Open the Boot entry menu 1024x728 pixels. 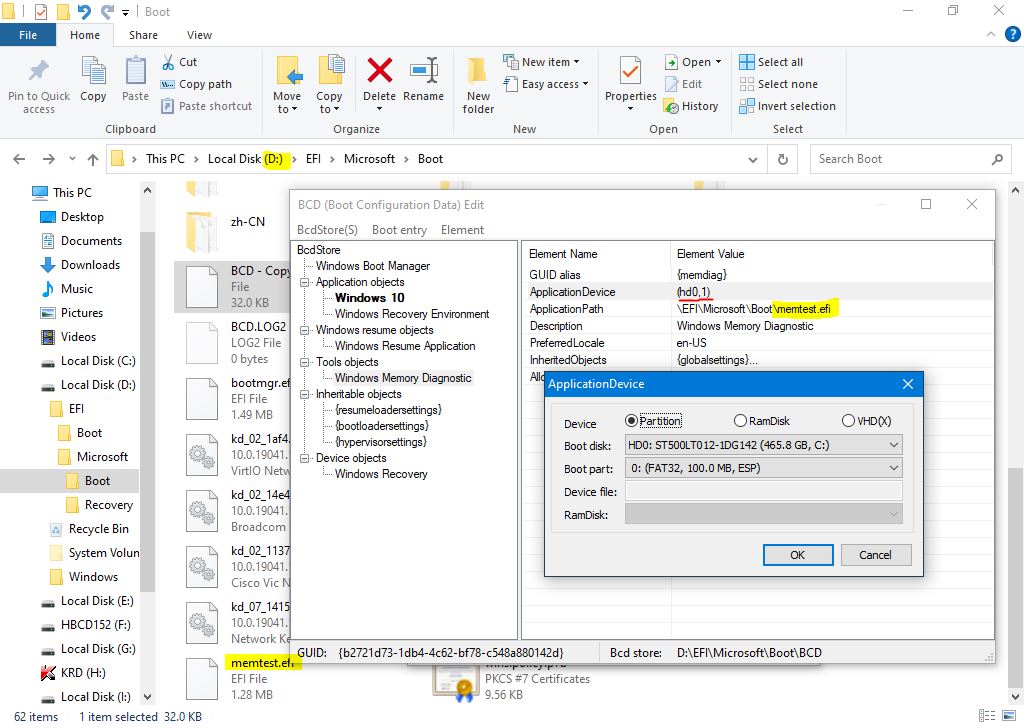399,230
